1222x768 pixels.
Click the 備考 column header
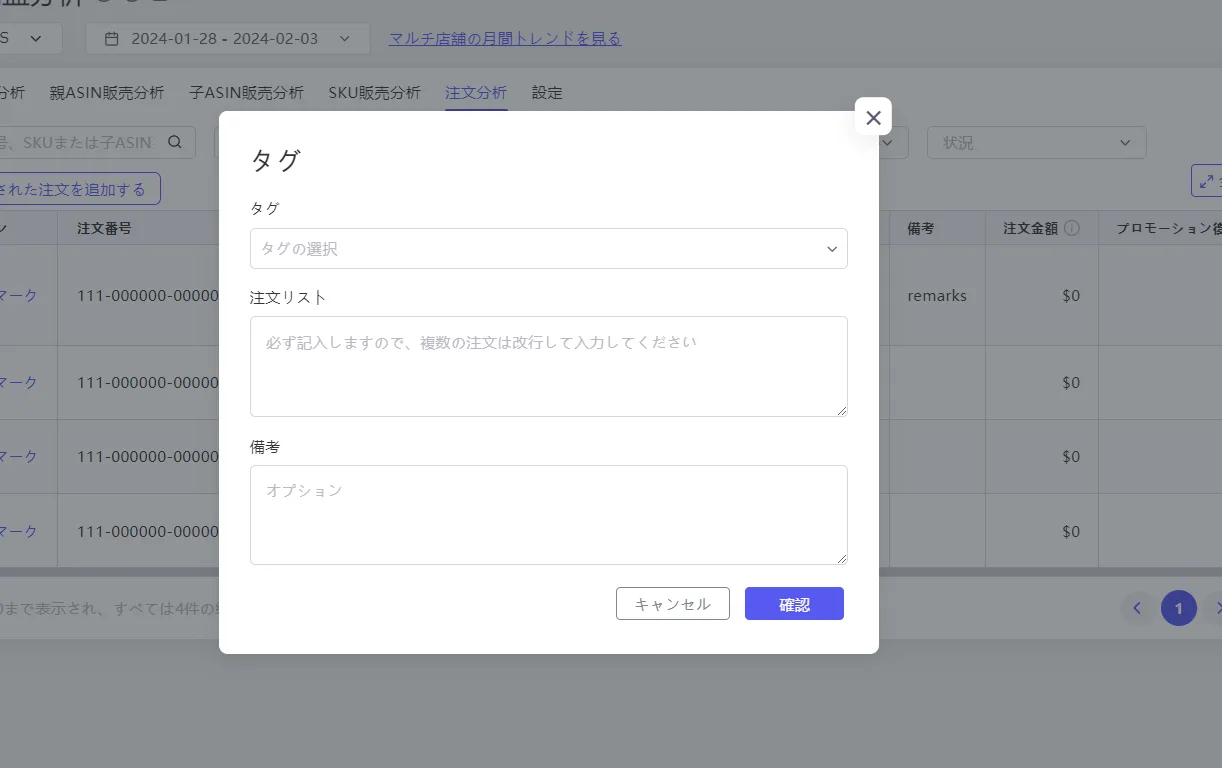pos(921,228)
